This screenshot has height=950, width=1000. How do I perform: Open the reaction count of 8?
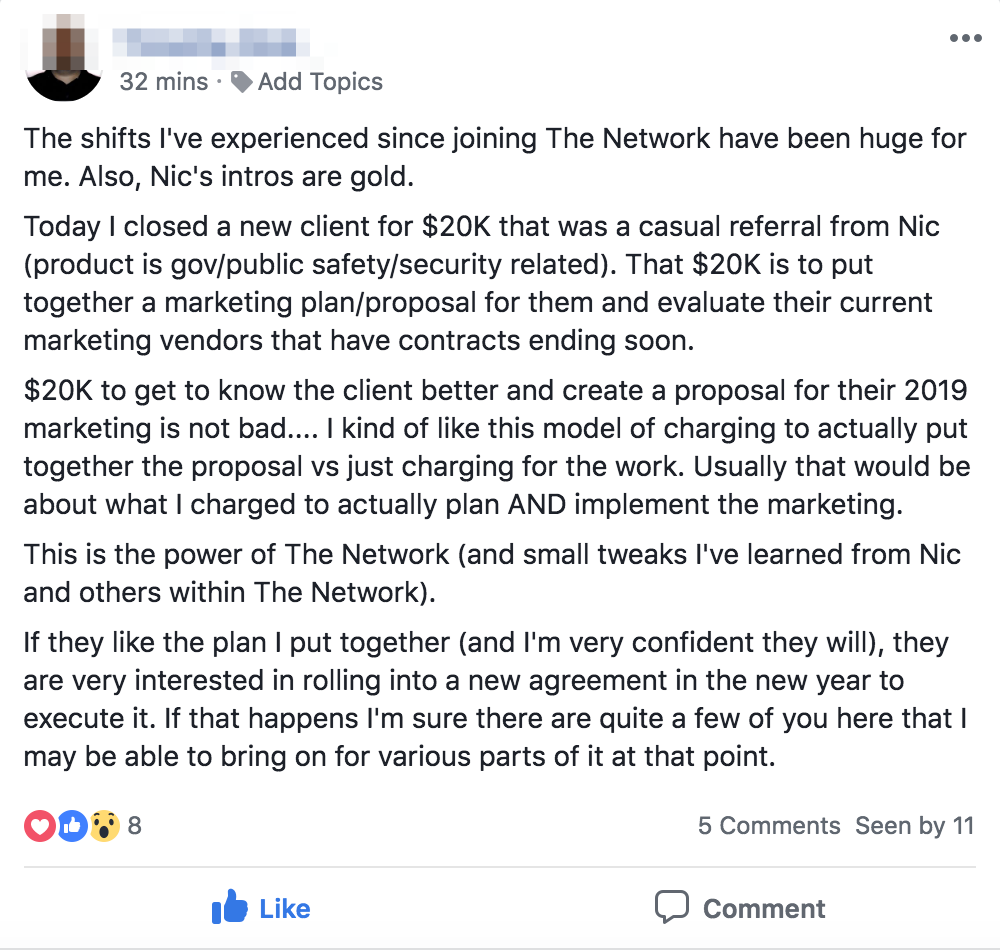[135, 826]
